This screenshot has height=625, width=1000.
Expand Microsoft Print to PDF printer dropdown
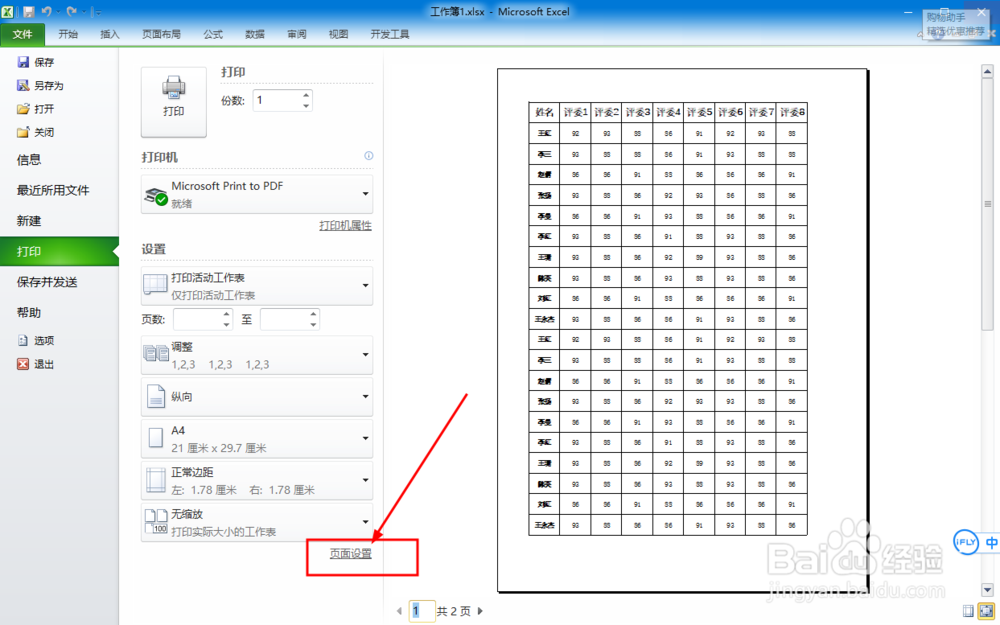tap(257, 194)
